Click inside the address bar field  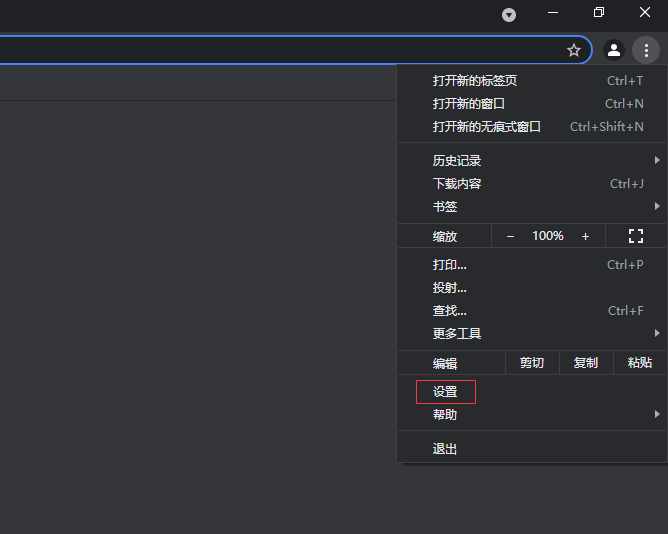click(x=280, y=50)
